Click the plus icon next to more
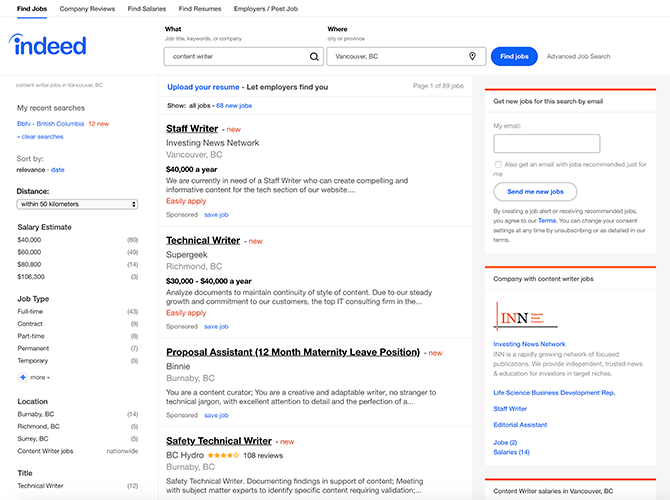 (23, 377)
